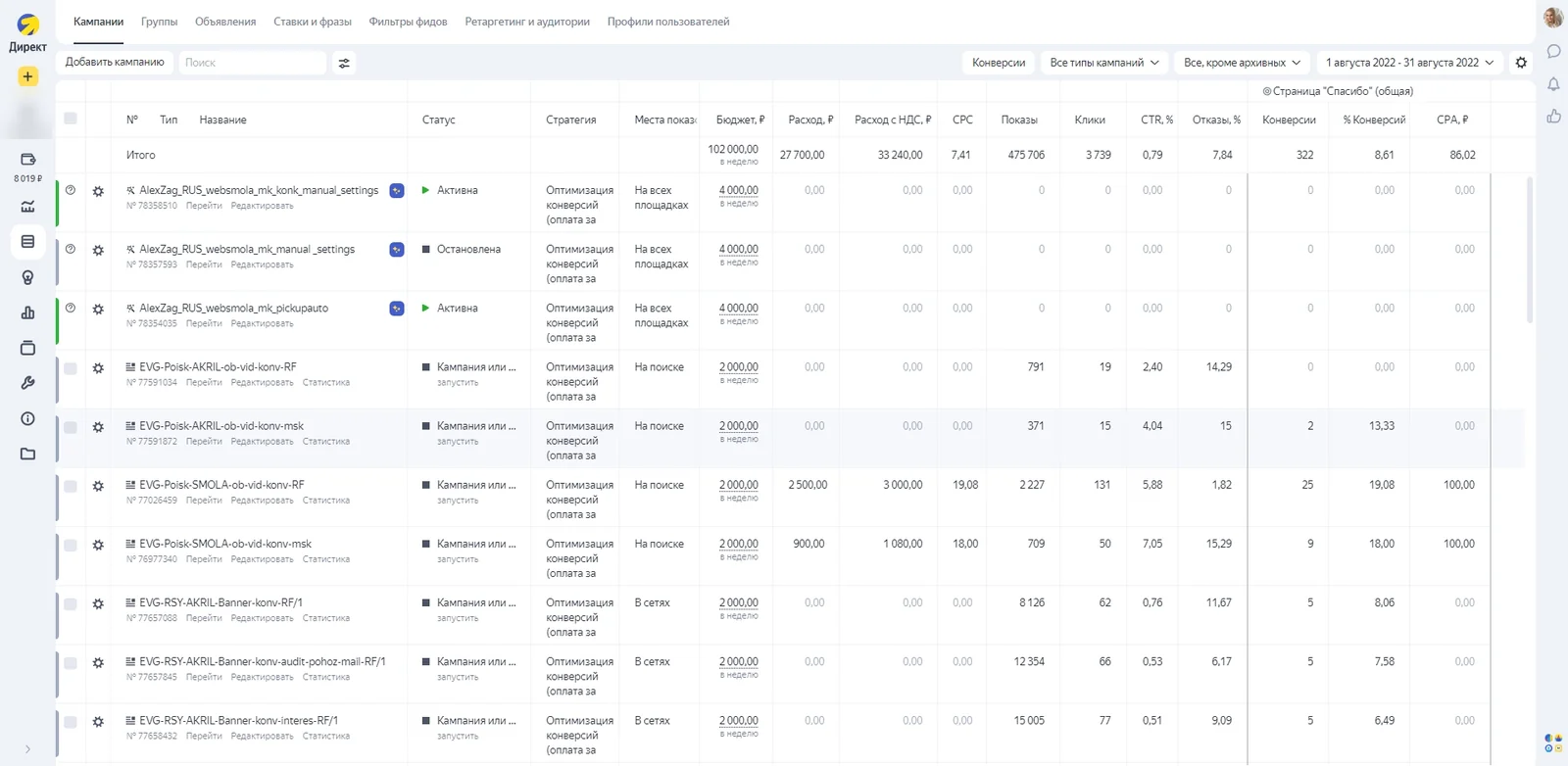Check the EVG-Poisk-AKRIL-ob-vid-konv-RF row checkbox
The height and width of the screenshot is (766, 1568).
pyautogui.click(x=71, y=368)
